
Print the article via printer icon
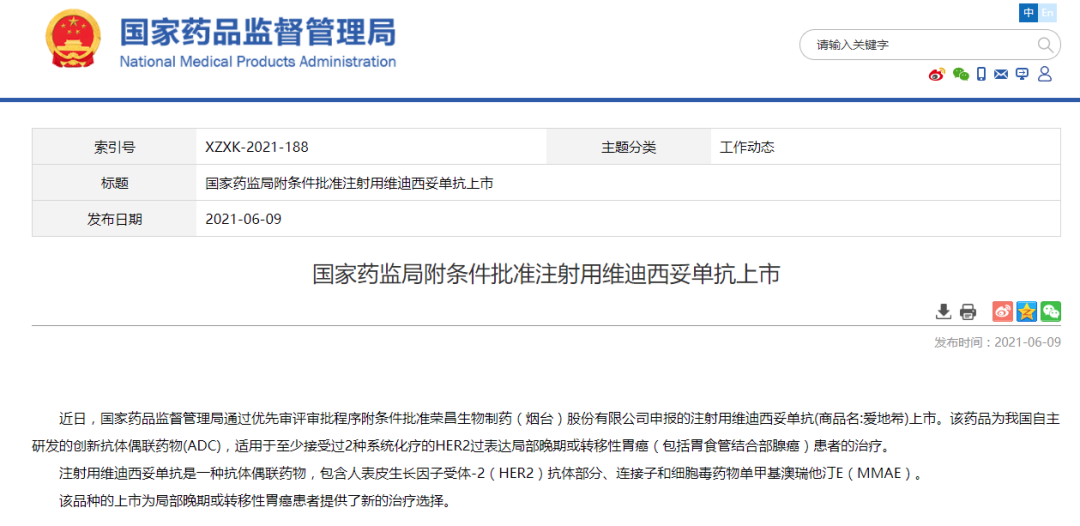(968, 311)
